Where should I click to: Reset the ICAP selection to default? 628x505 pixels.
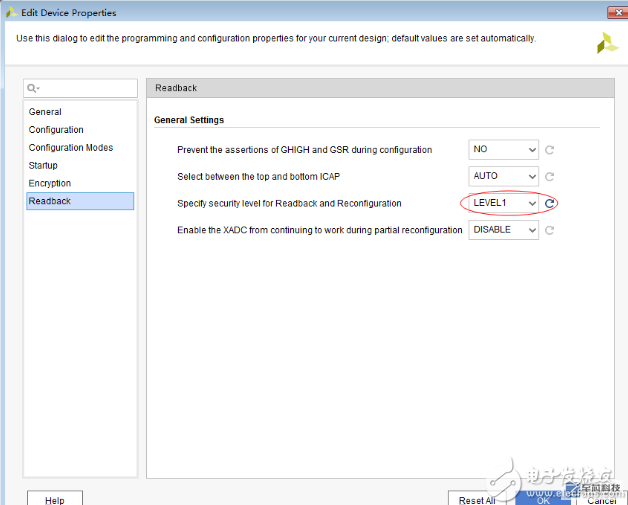click(549, 176)
